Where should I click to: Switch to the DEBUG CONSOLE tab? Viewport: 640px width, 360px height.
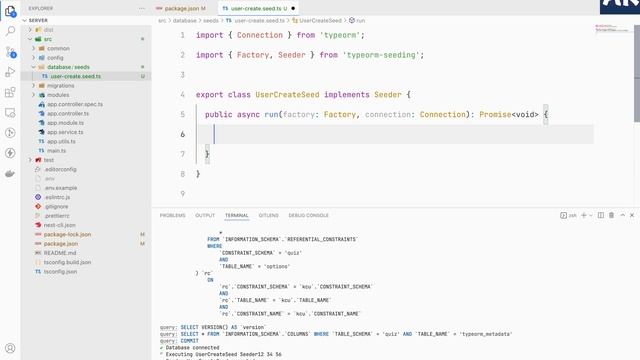pyautogui.click(x=309, y=215)
